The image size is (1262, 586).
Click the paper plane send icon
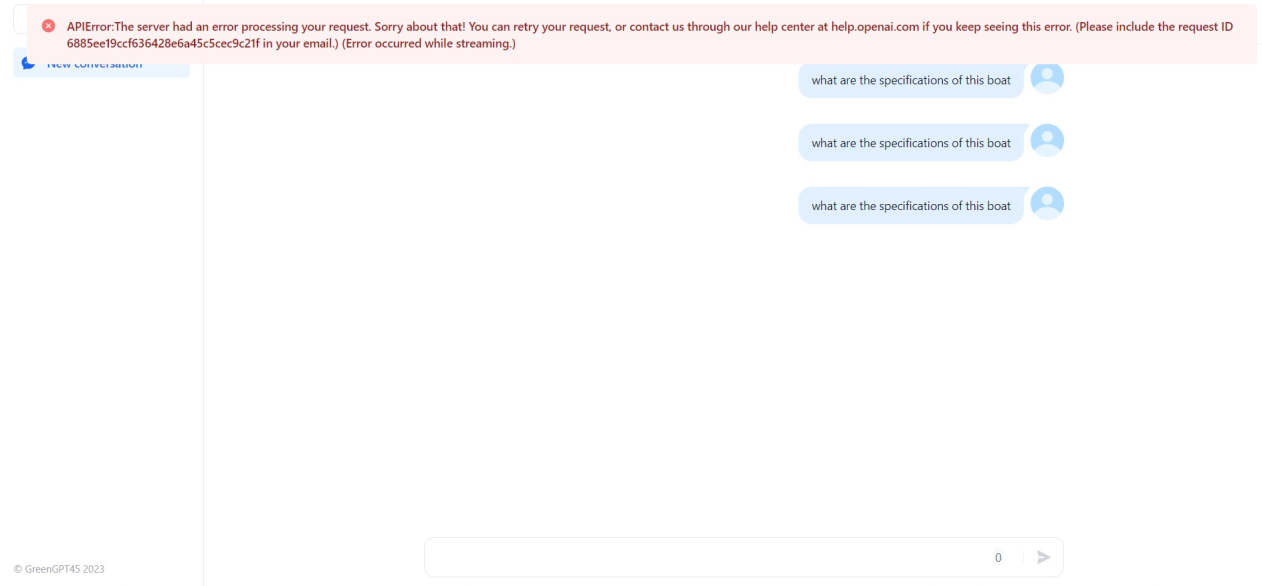coord(1044,557)
